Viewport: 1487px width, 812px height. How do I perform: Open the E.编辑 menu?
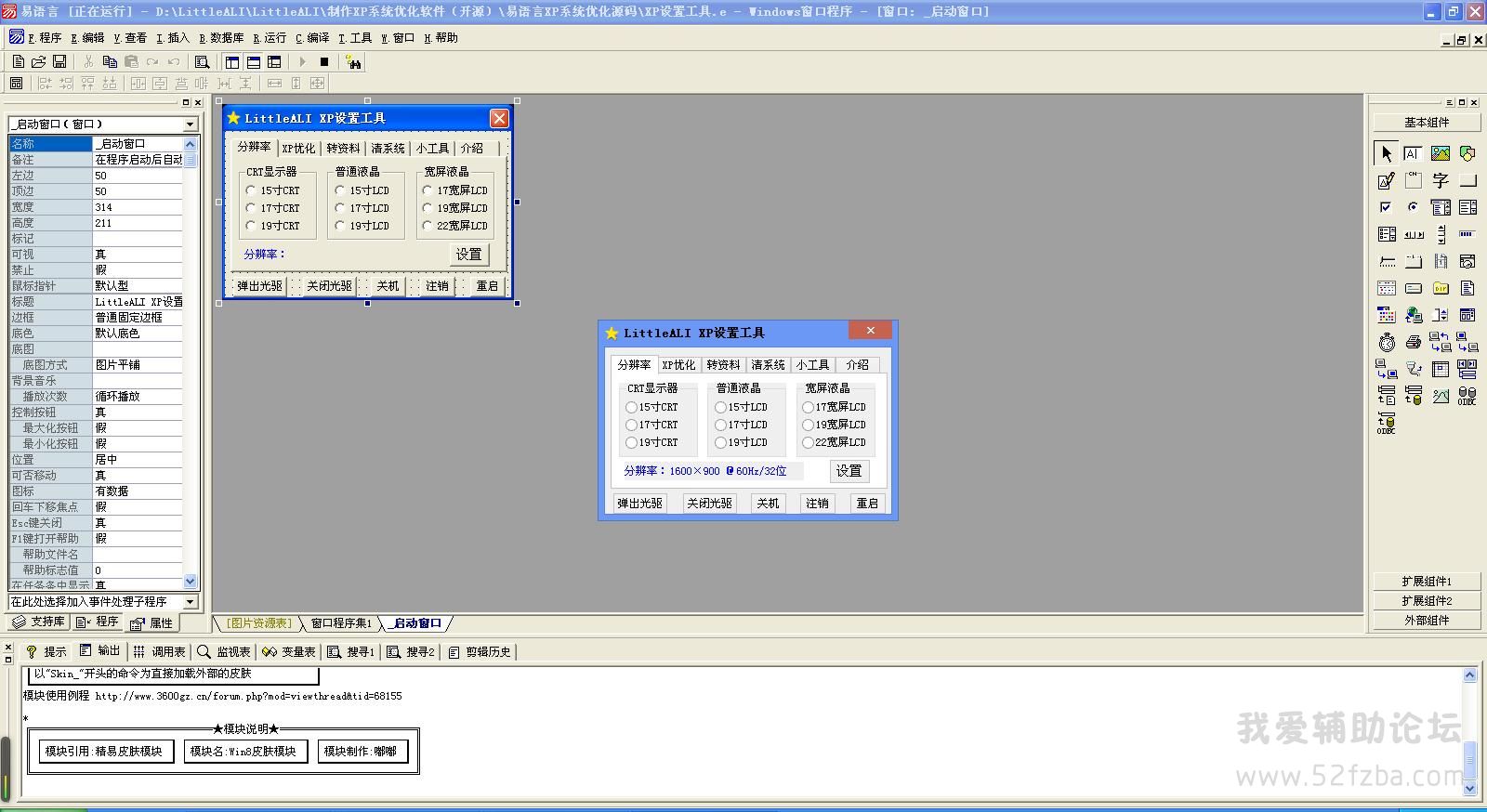point(87,38)
